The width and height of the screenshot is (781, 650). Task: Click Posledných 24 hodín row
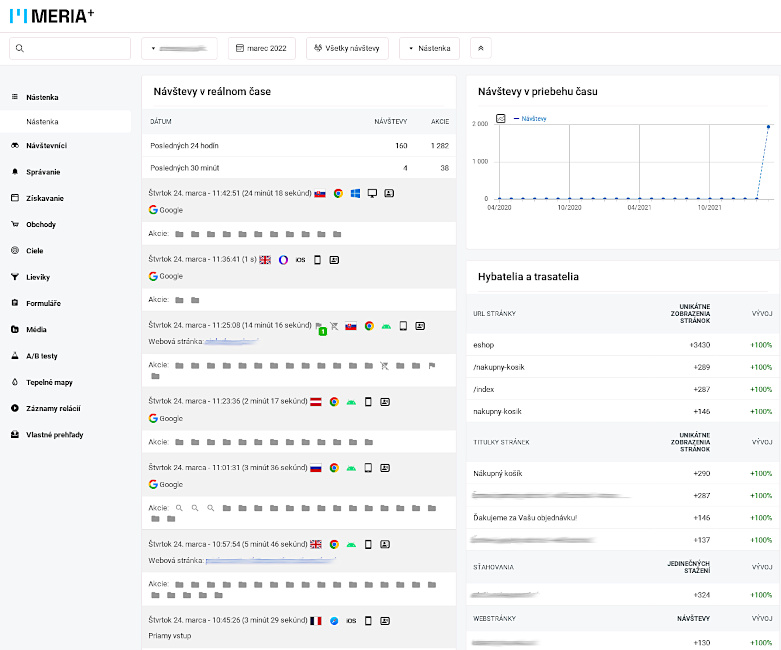click(299, 145)
